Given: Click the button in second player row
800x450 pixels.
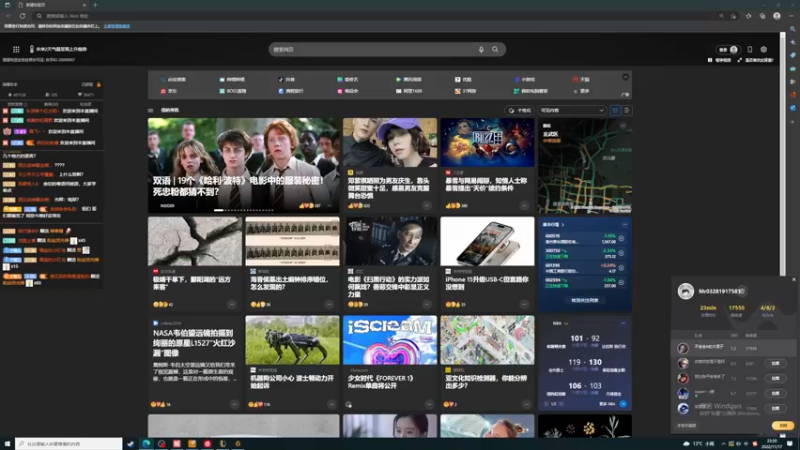Looking at the screenshot, I should [776, 363].
